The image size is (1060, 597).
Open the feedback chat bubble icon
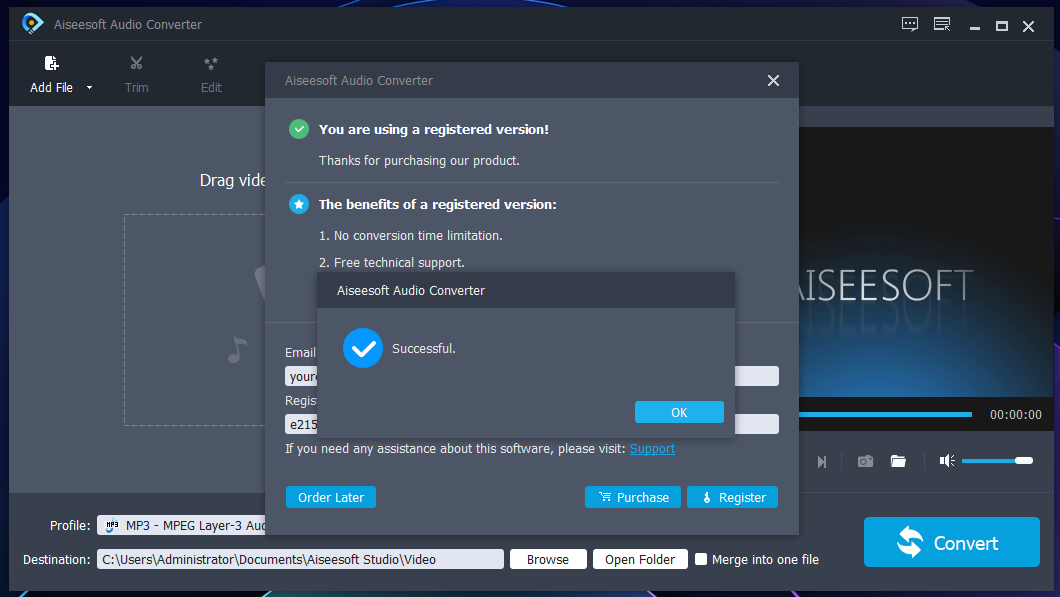coord(910,25)
